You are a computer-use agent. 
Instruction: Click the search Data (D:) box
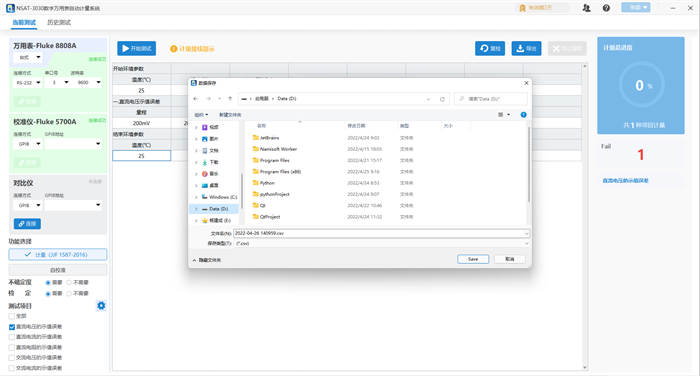pos(491,99)
